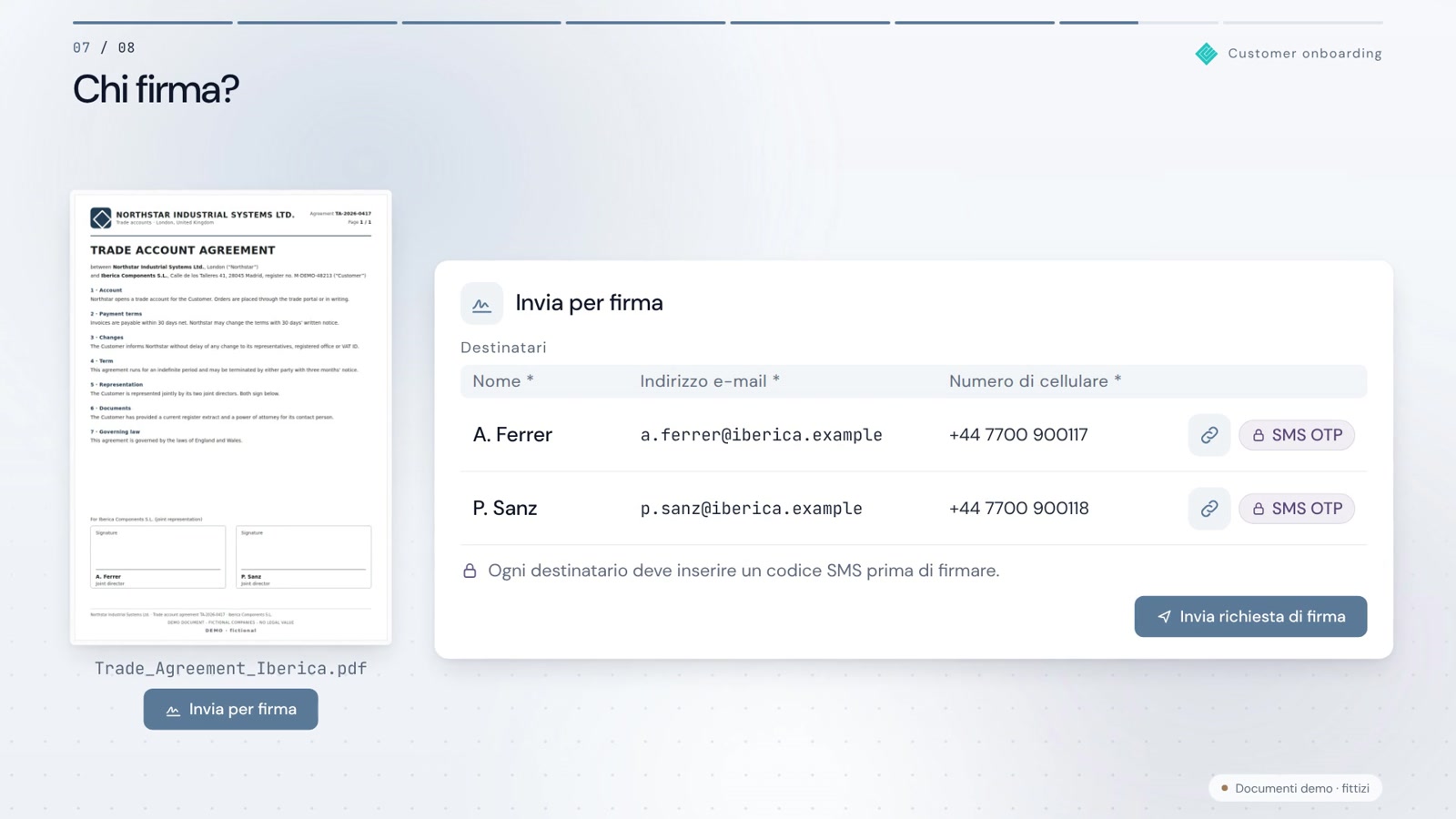Click the 'Numero di cellulare *' column header
Screen dimensions: 1456x819
point(1036,381)
